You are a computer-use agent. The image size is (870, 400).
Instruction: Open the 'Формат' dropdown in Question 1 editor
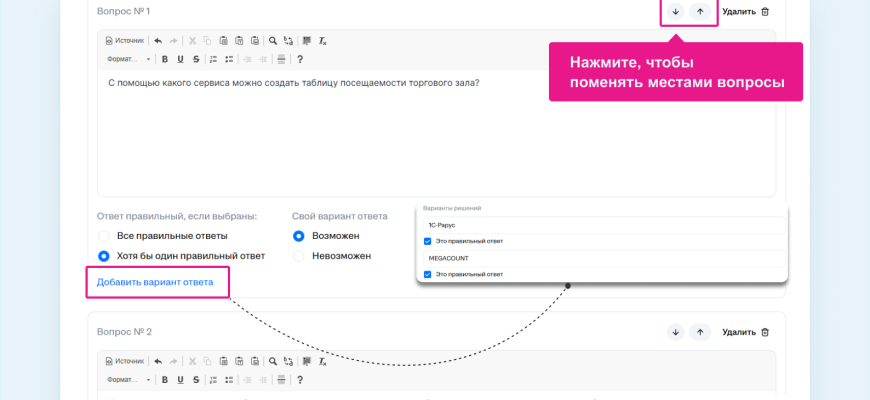coord(128,59)
